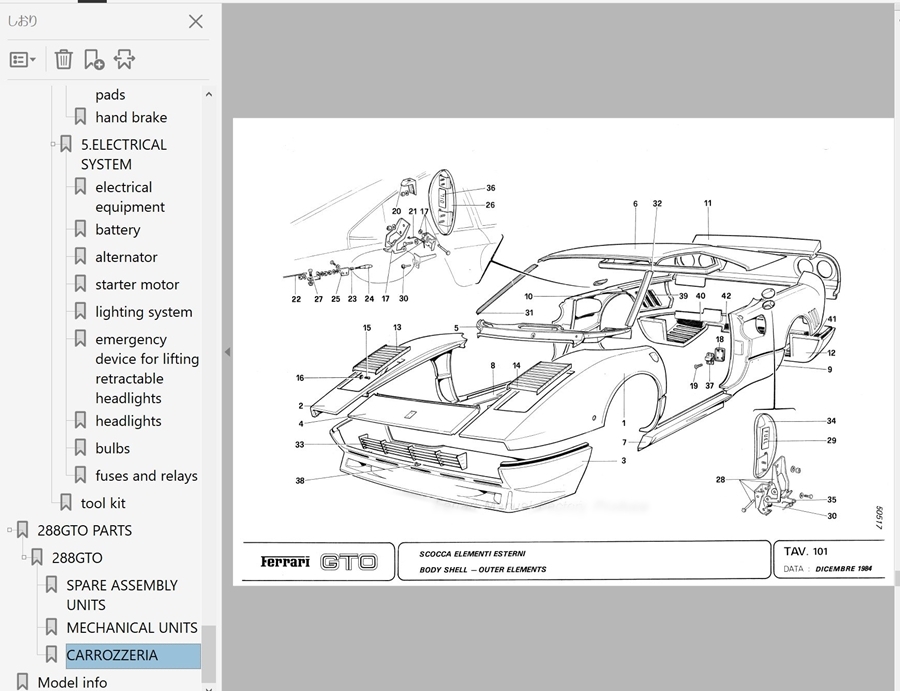Select the "288GTO" bookmark
The image size is (900, 691).
pos(77,558)
